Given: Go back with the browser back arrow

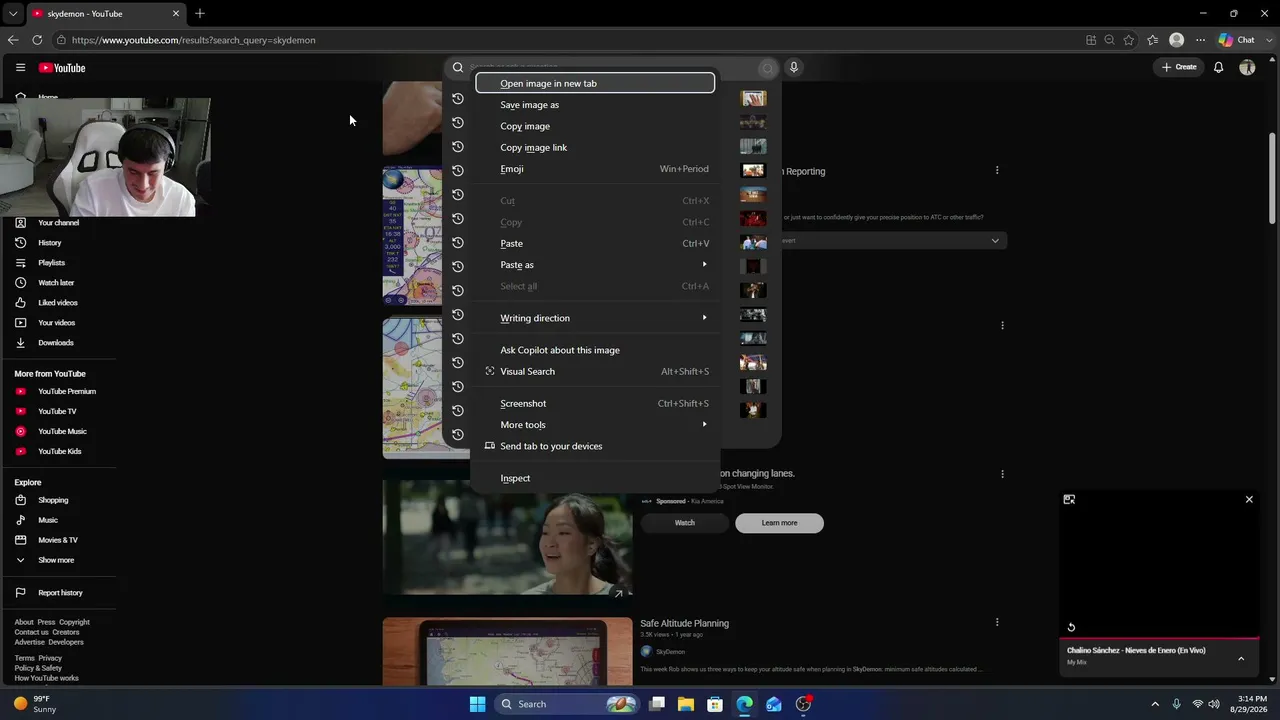Looking at the screenshot, I should pos(13,40).
